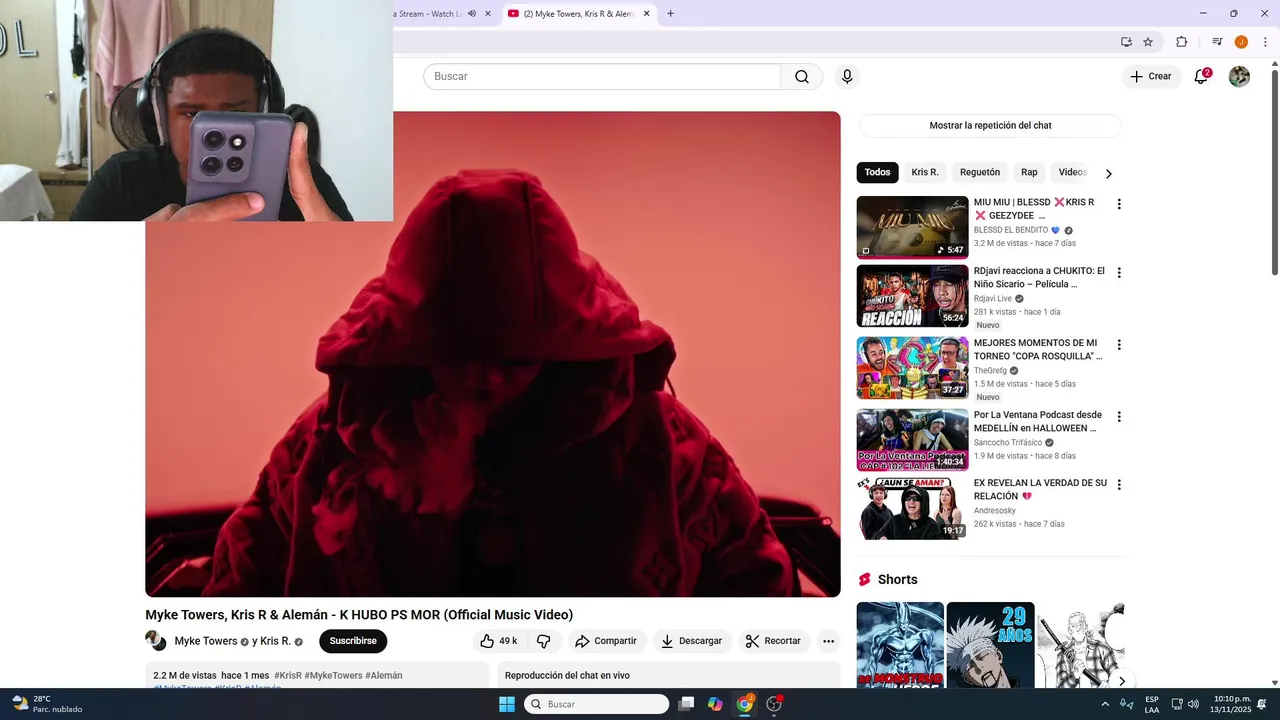
Task: Open Por La Ventana Podcast thumbnail
Action: coord(912,440)
